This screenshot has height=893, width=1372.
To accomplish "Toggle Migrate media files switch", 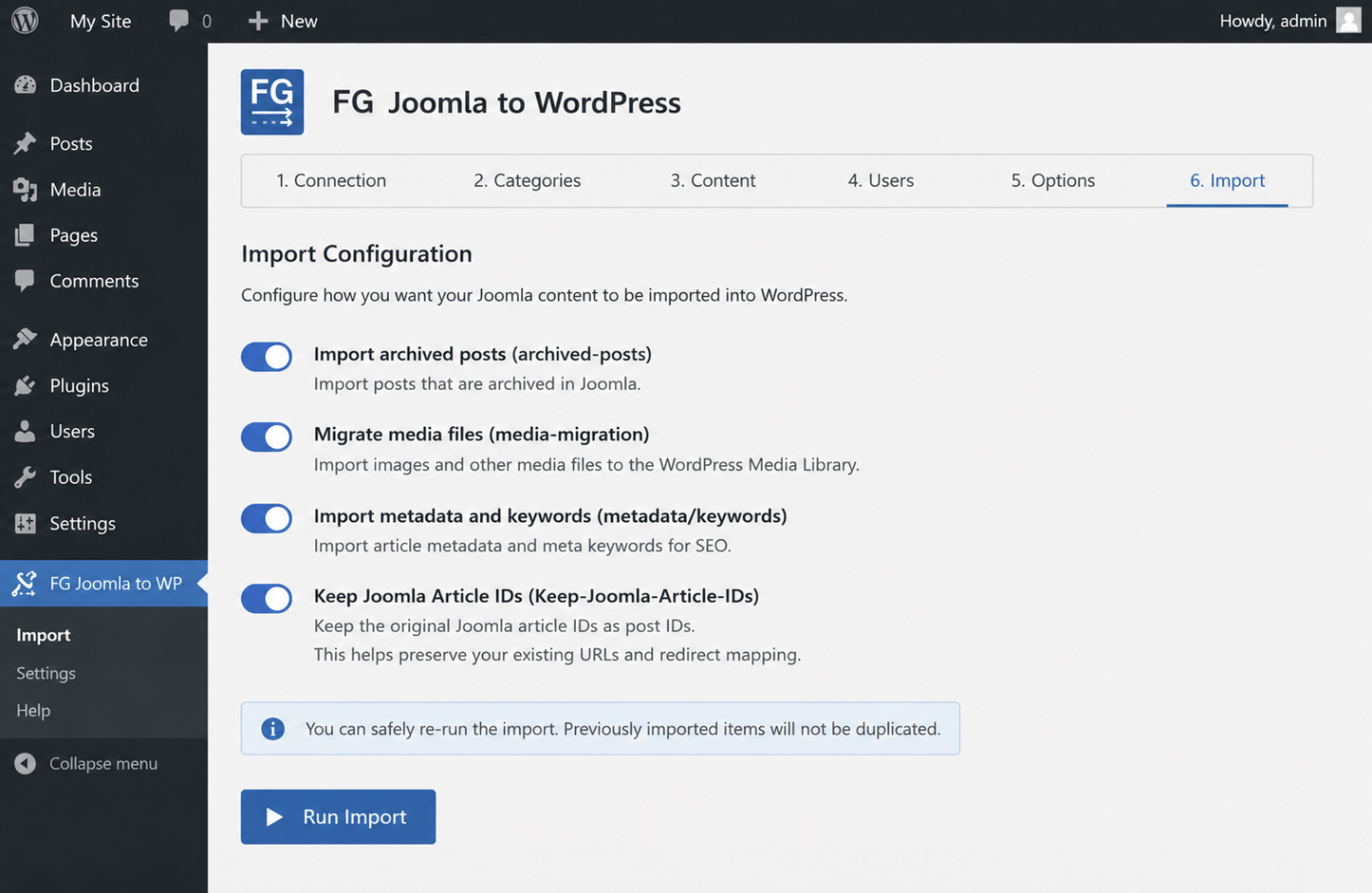I will pos(267,436).
